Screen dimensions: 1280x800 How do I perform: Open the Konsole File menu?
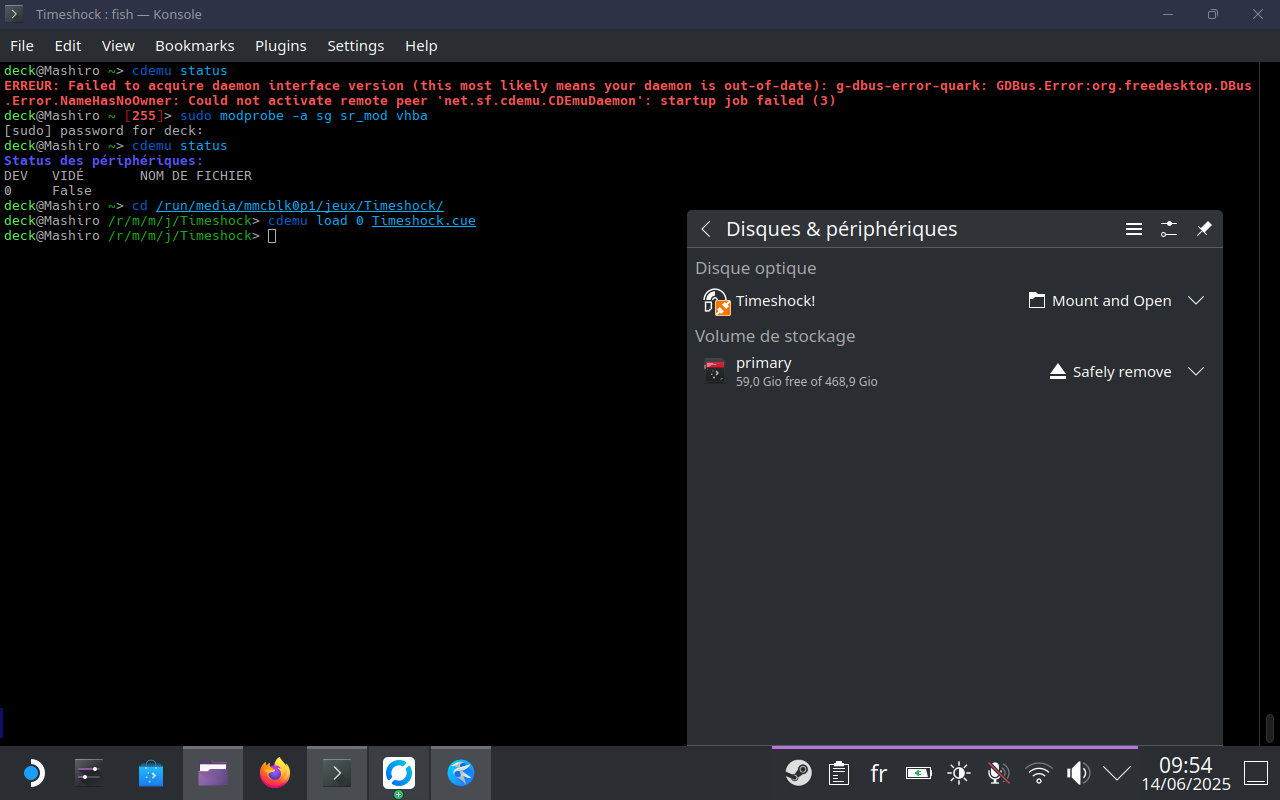[x=22, y=46]
